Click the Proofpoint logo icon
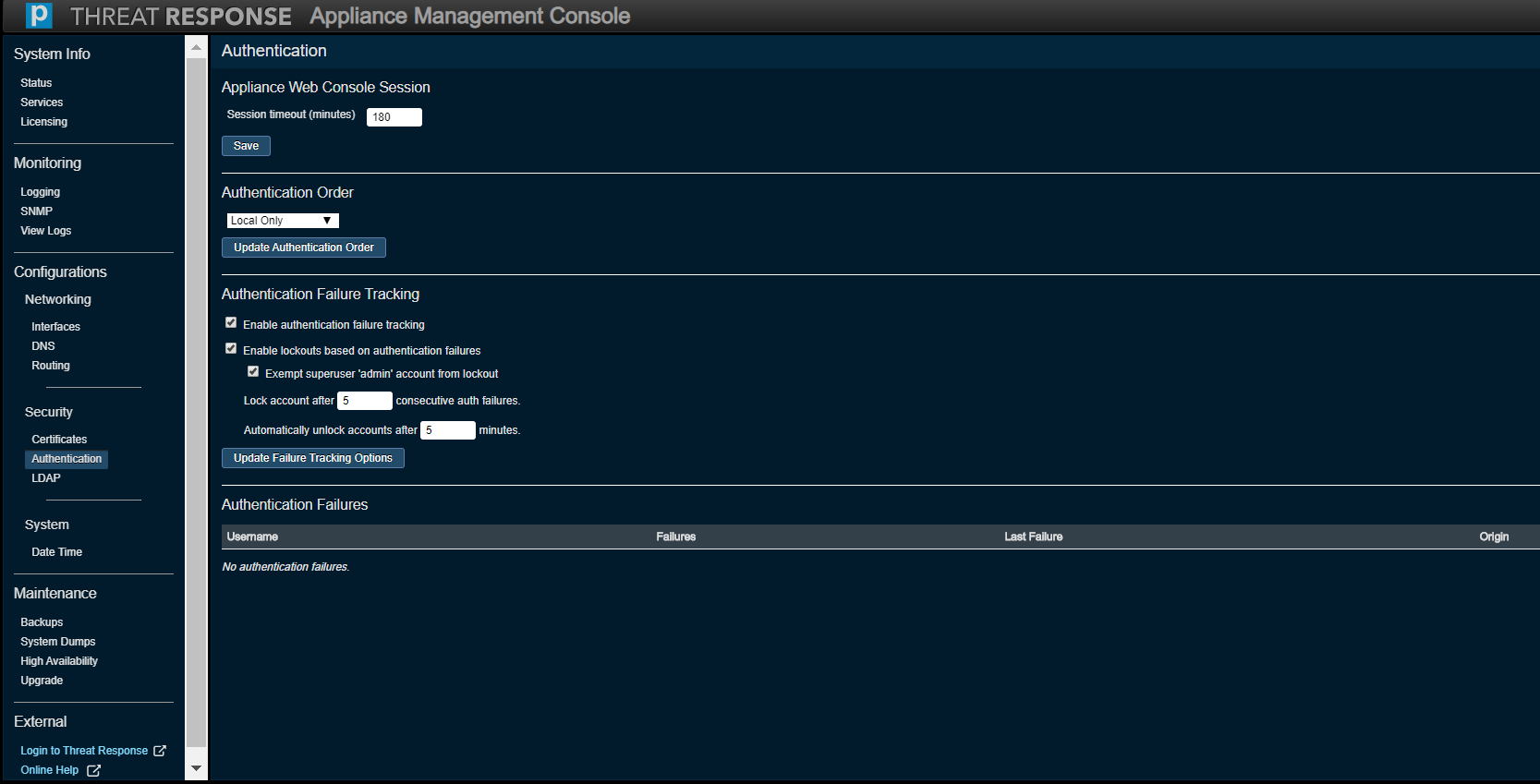This screenshot has width=1540, height=784. [x=39, y=16]
